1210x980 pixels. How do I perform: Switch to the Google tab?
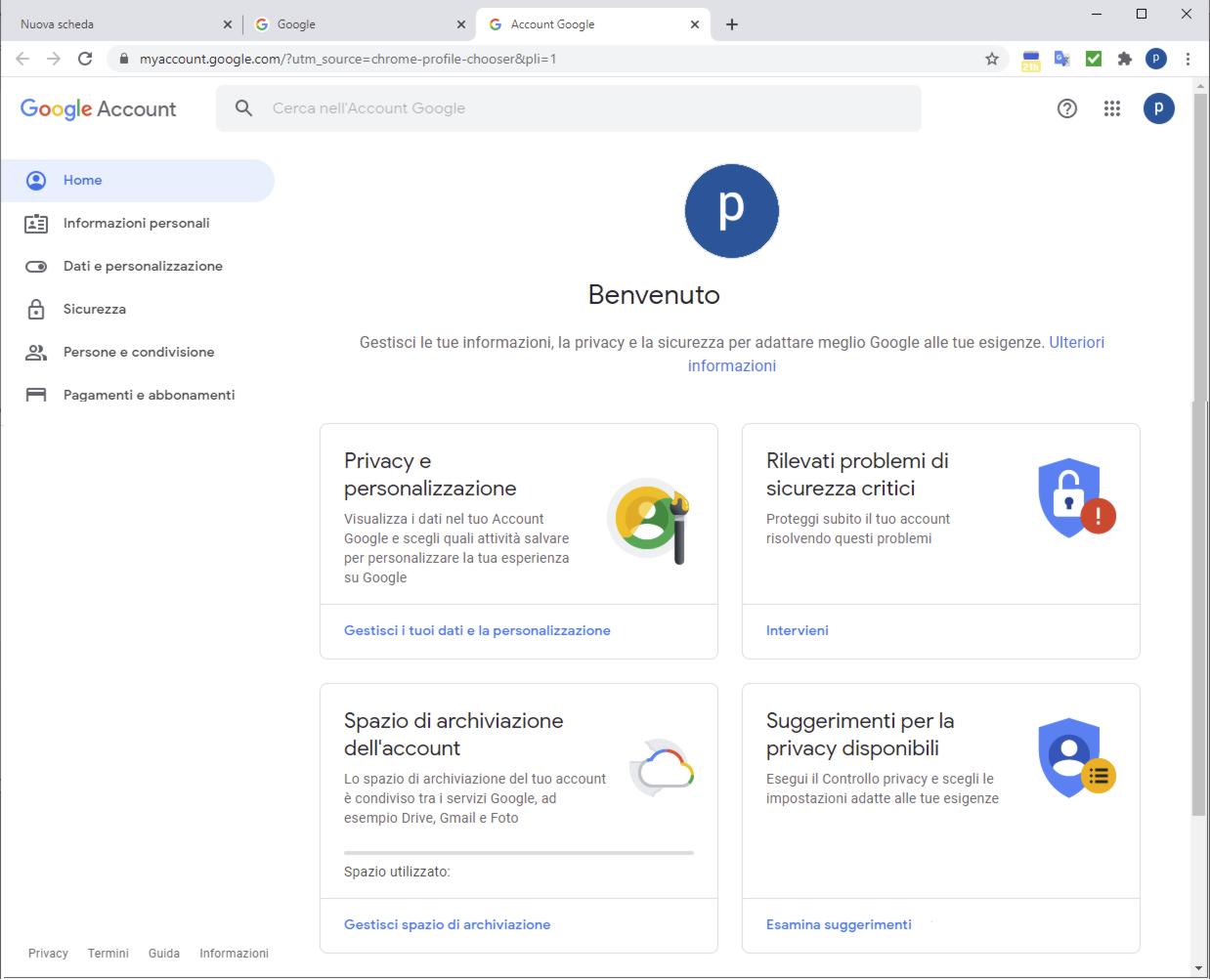[x=352, y=24]
